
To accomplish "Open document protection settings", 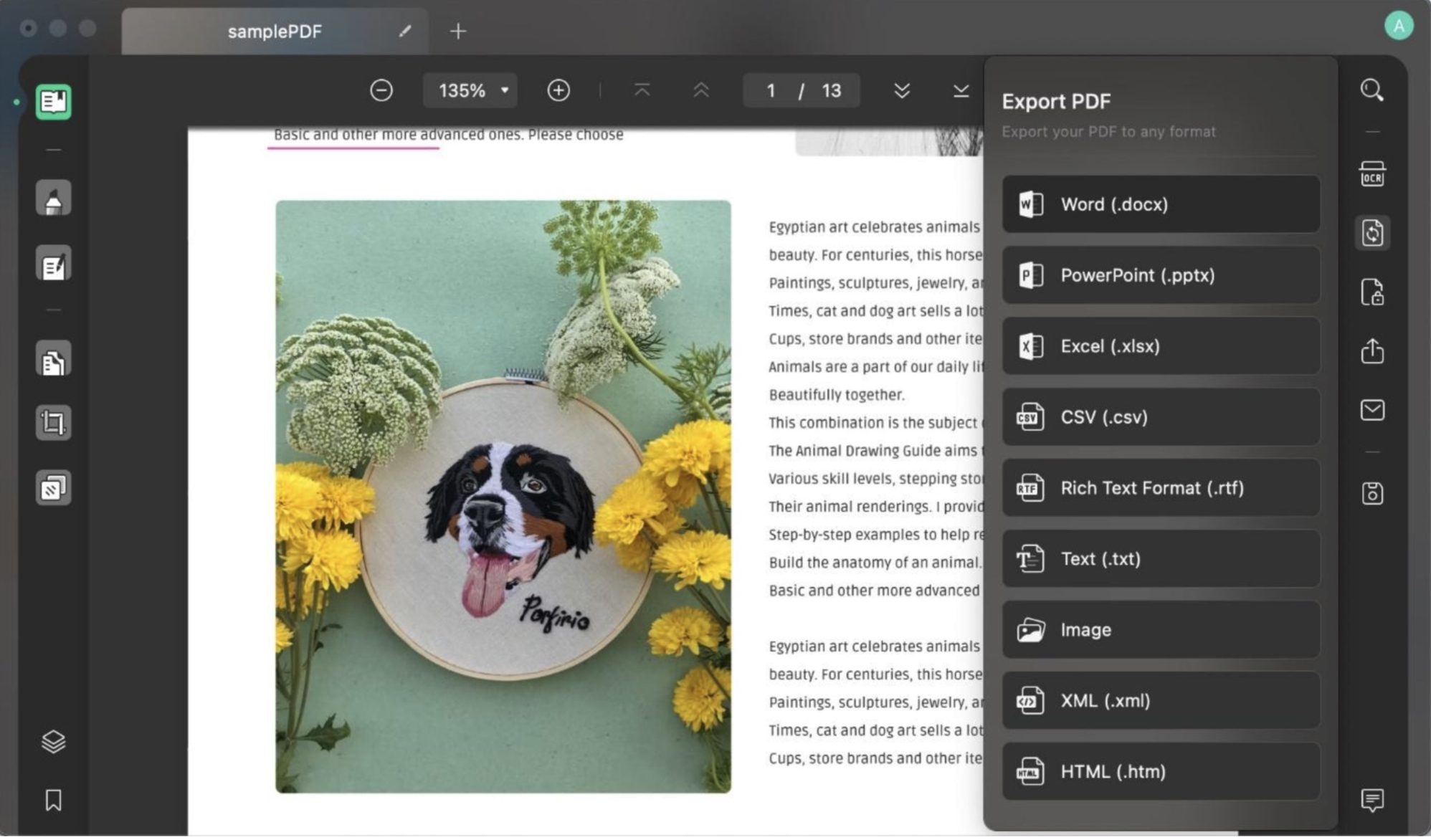I will [1374, 292].
